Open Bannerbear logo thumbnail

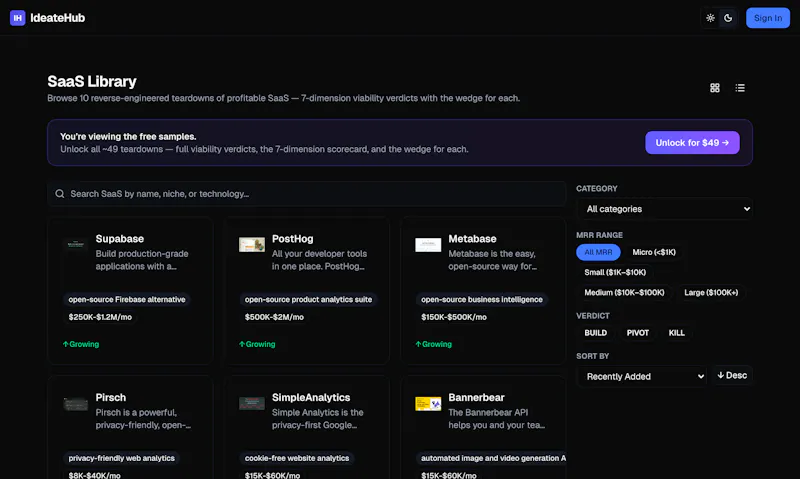428,404
